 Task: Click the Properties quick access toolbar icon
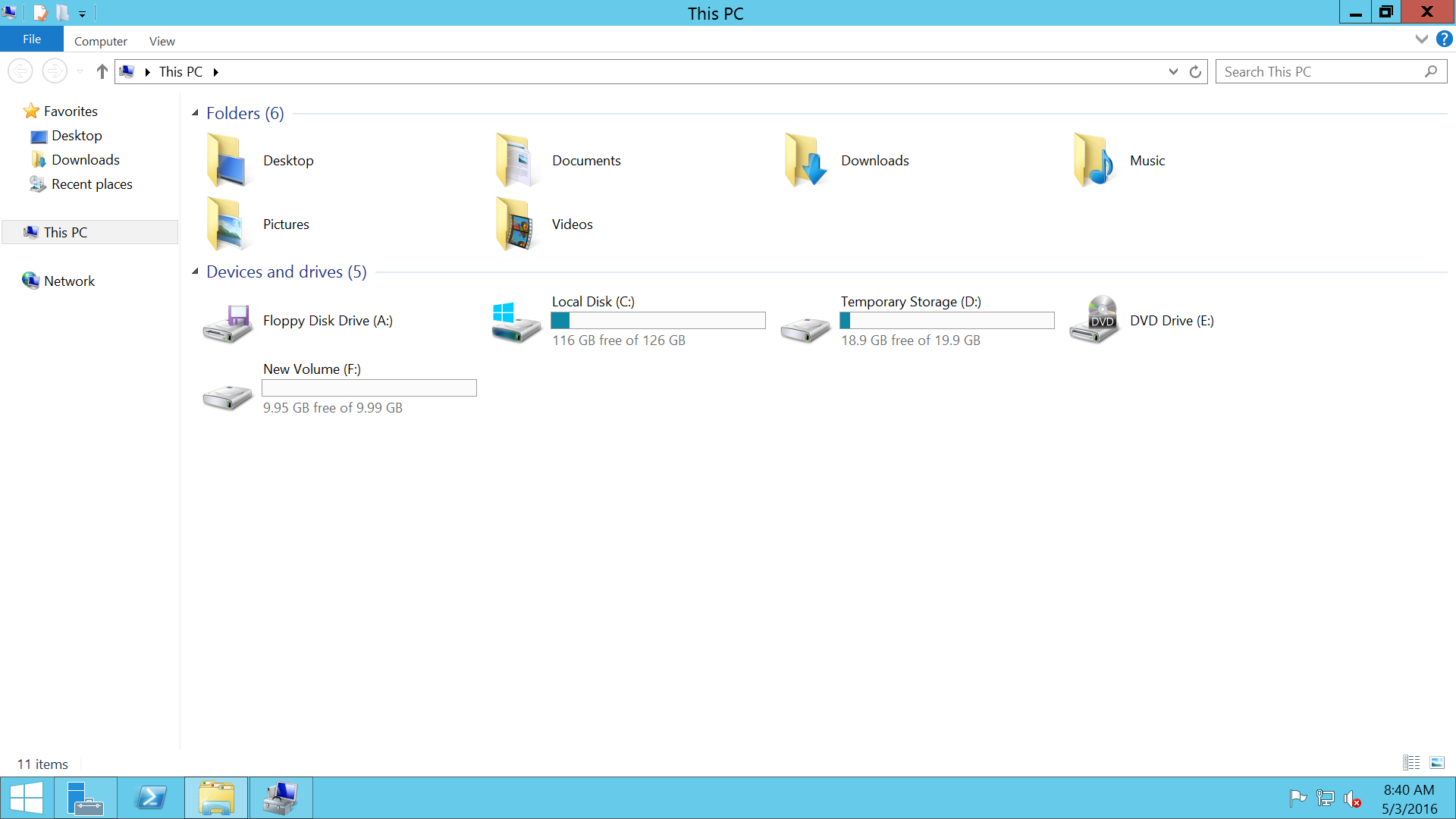point(40,13)
